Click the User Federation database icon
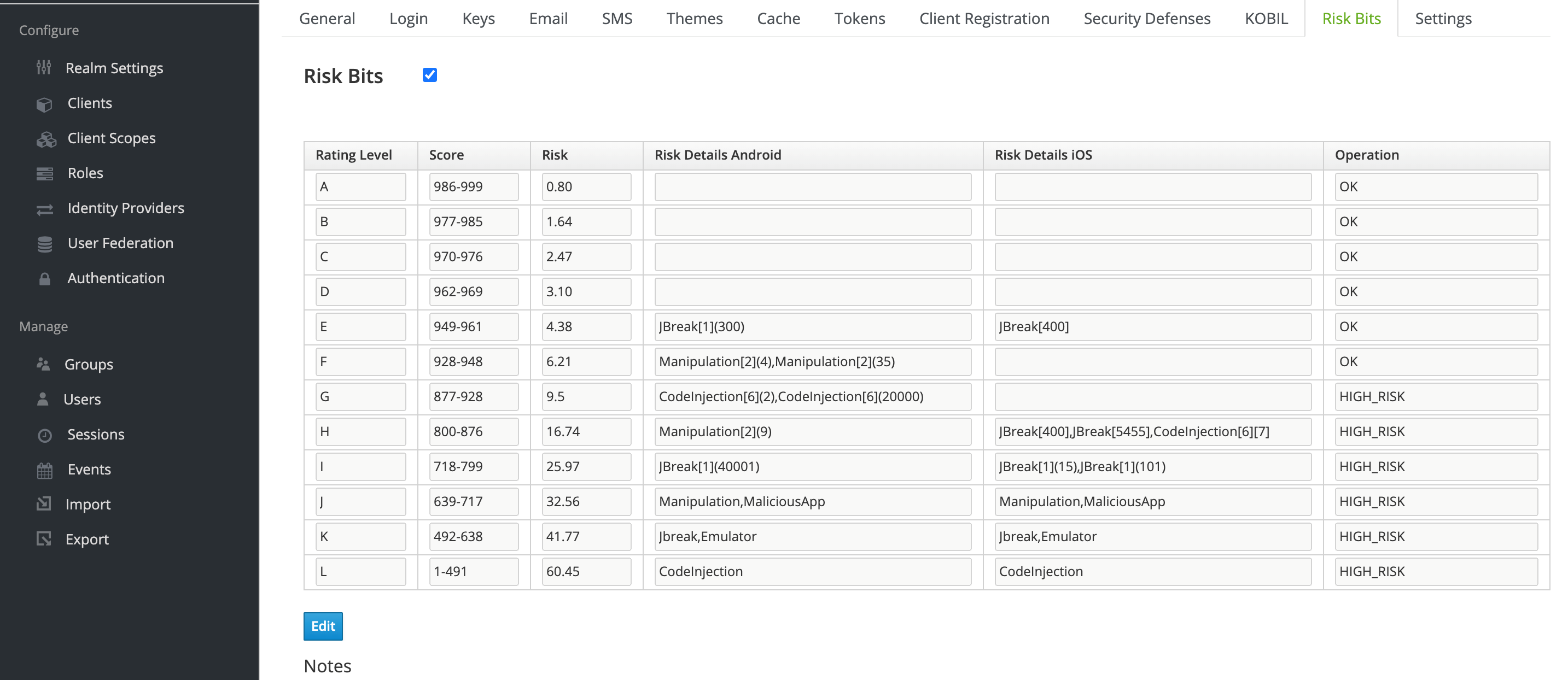Image resolution: width=1568 pixels, height=680 pixels. point(45,244)
